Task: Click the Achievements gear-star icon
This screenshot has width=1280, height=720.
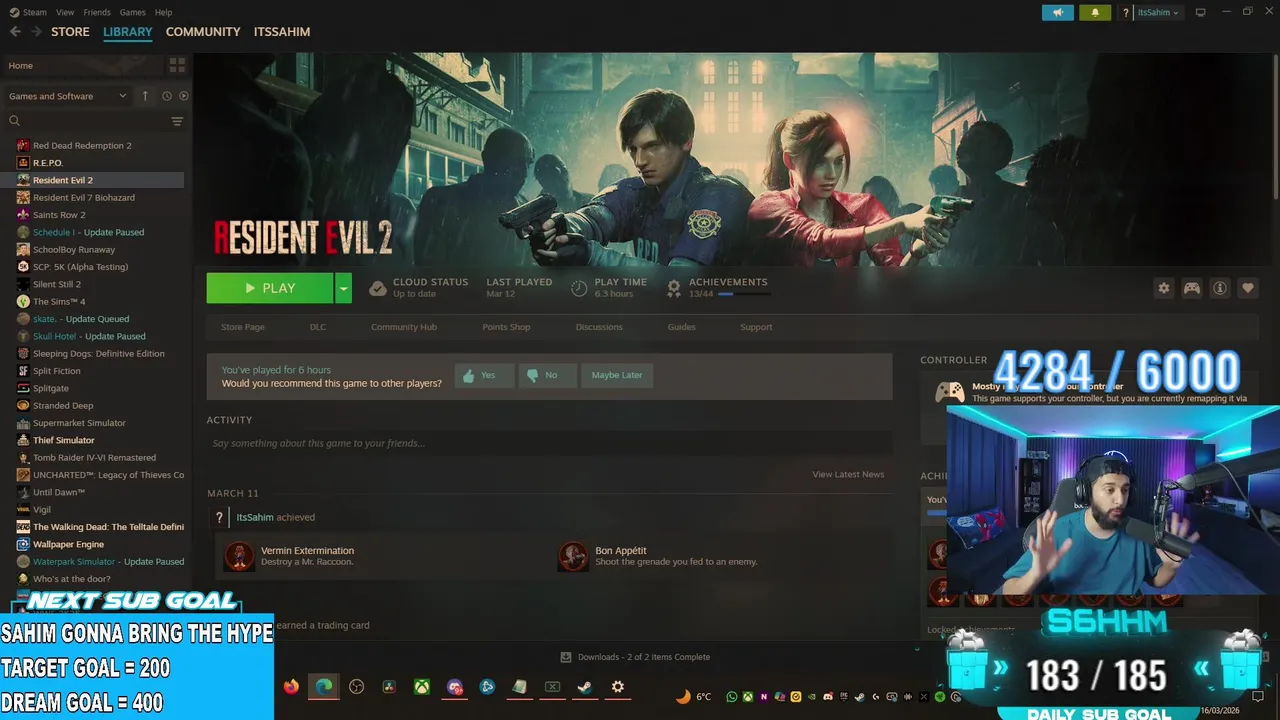Action: (x=674, y=288)
